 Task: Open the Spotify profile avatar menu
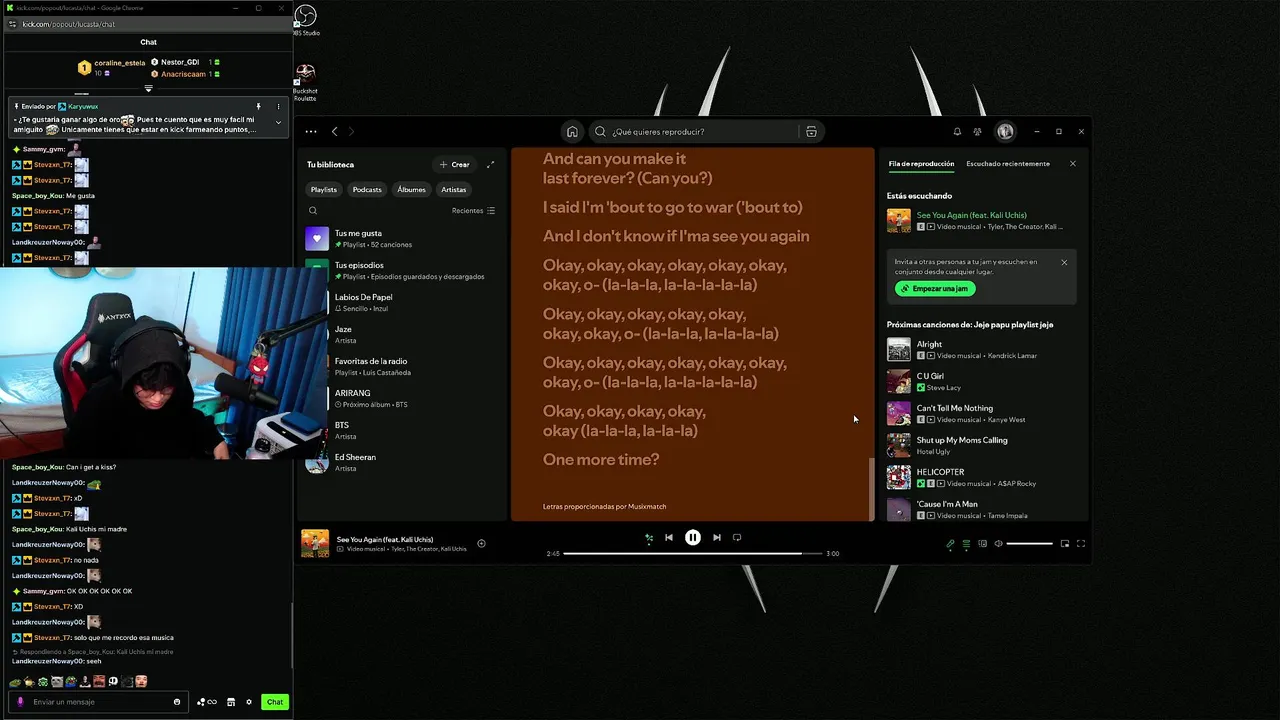(x=1005, y=131)
